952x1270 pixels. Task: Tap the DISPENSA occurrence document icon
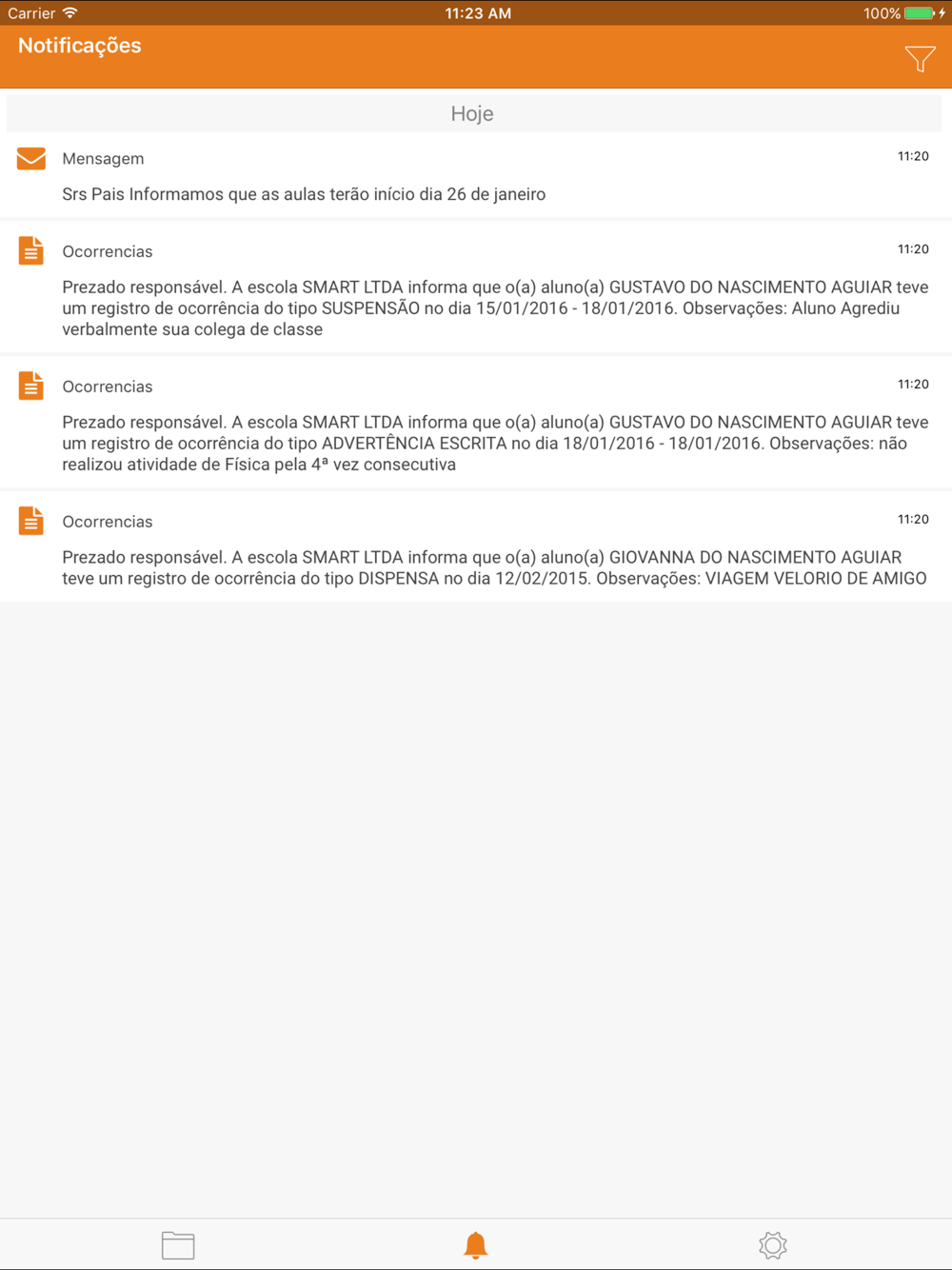coord(31,521)
